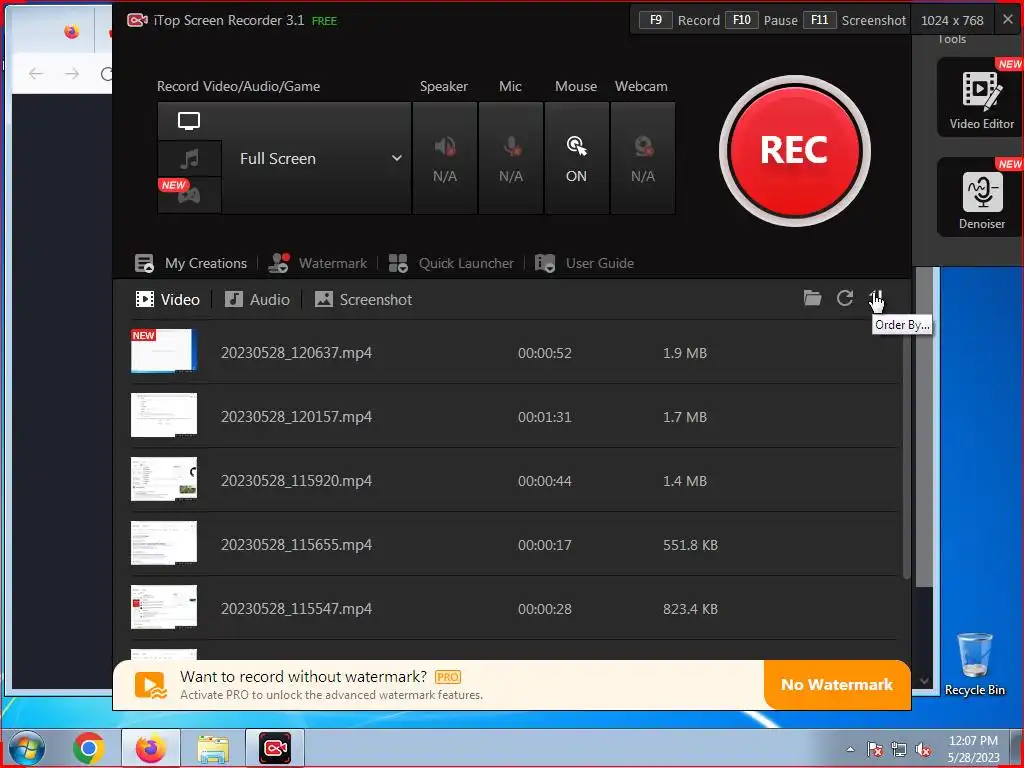Toggle the Webcam overlay option
The image size is (1024, 768).
click(643, 158)
